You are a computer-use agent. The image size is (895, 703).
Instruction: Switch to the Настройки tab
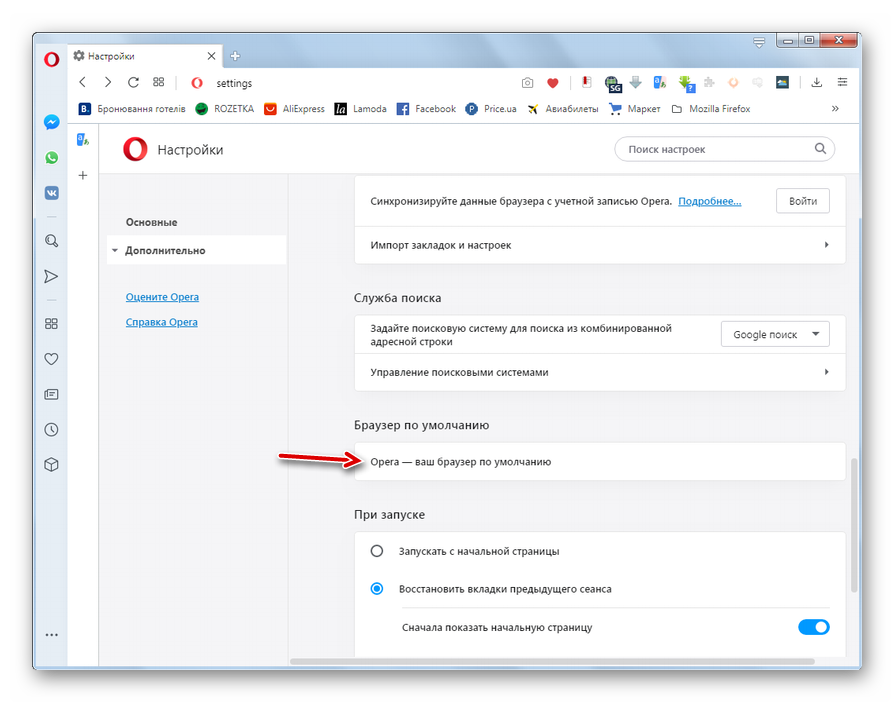click(x=145, y=56)
